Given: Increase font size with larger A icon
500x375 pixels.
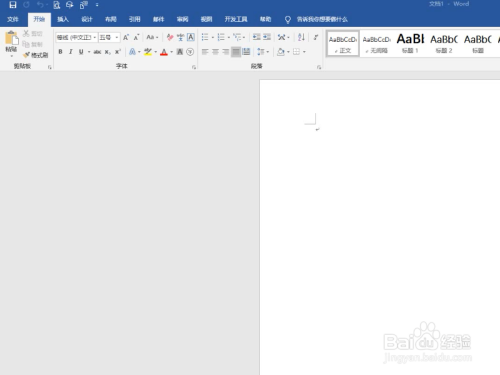Looking at the screenshot, I should (x=126, y=37).
